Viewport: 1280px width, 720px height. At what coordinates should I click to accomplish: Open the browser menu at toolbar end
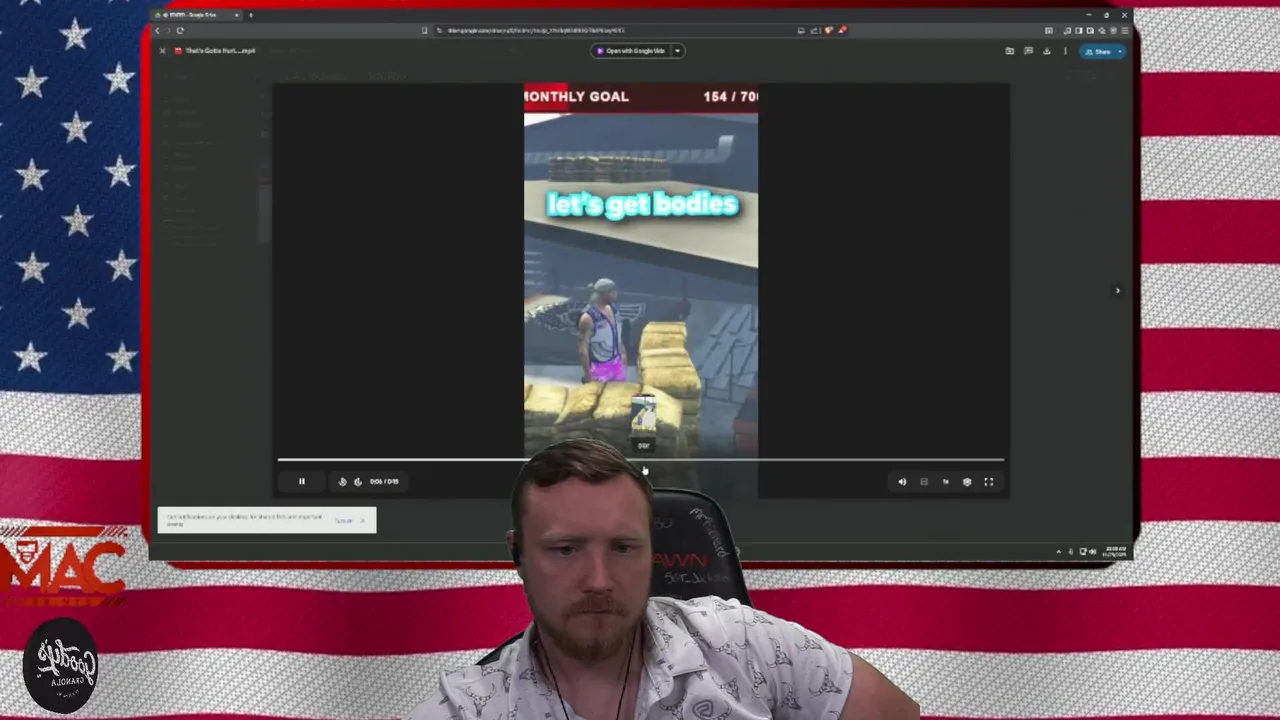click(1125, 30)
